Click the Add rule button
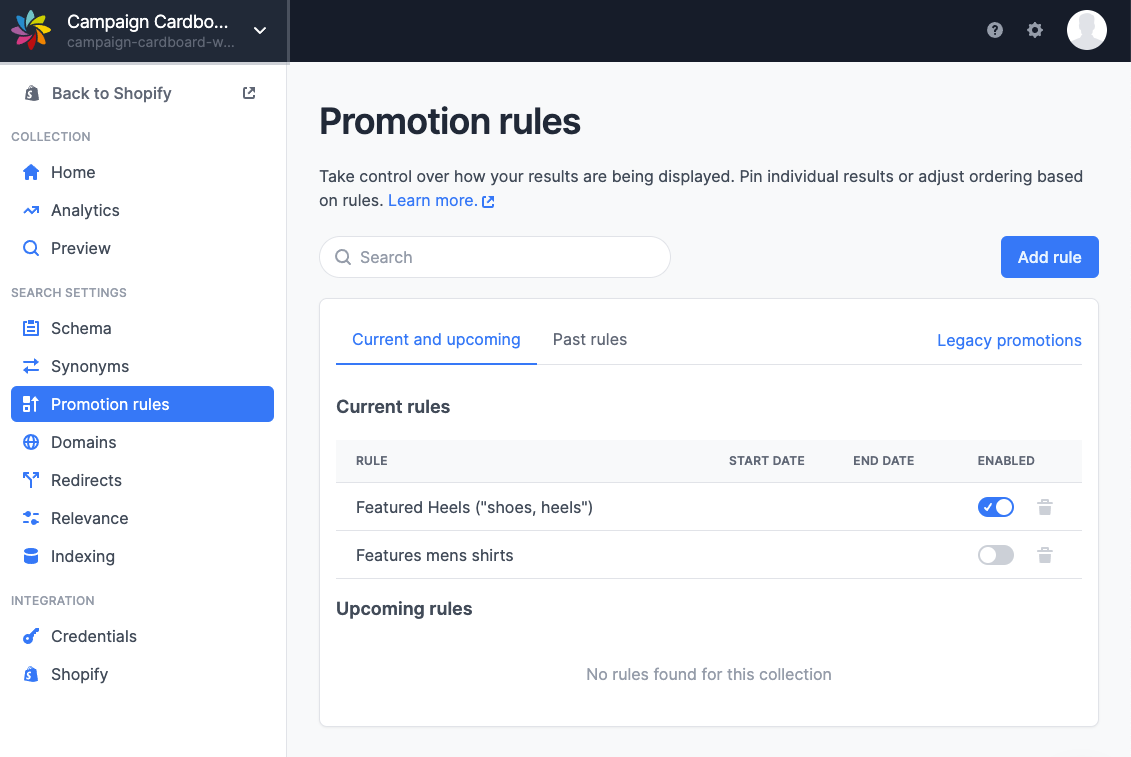The height and width of the screenshot is (757, 1131). pyautogui.click(x=1049, y=257)
